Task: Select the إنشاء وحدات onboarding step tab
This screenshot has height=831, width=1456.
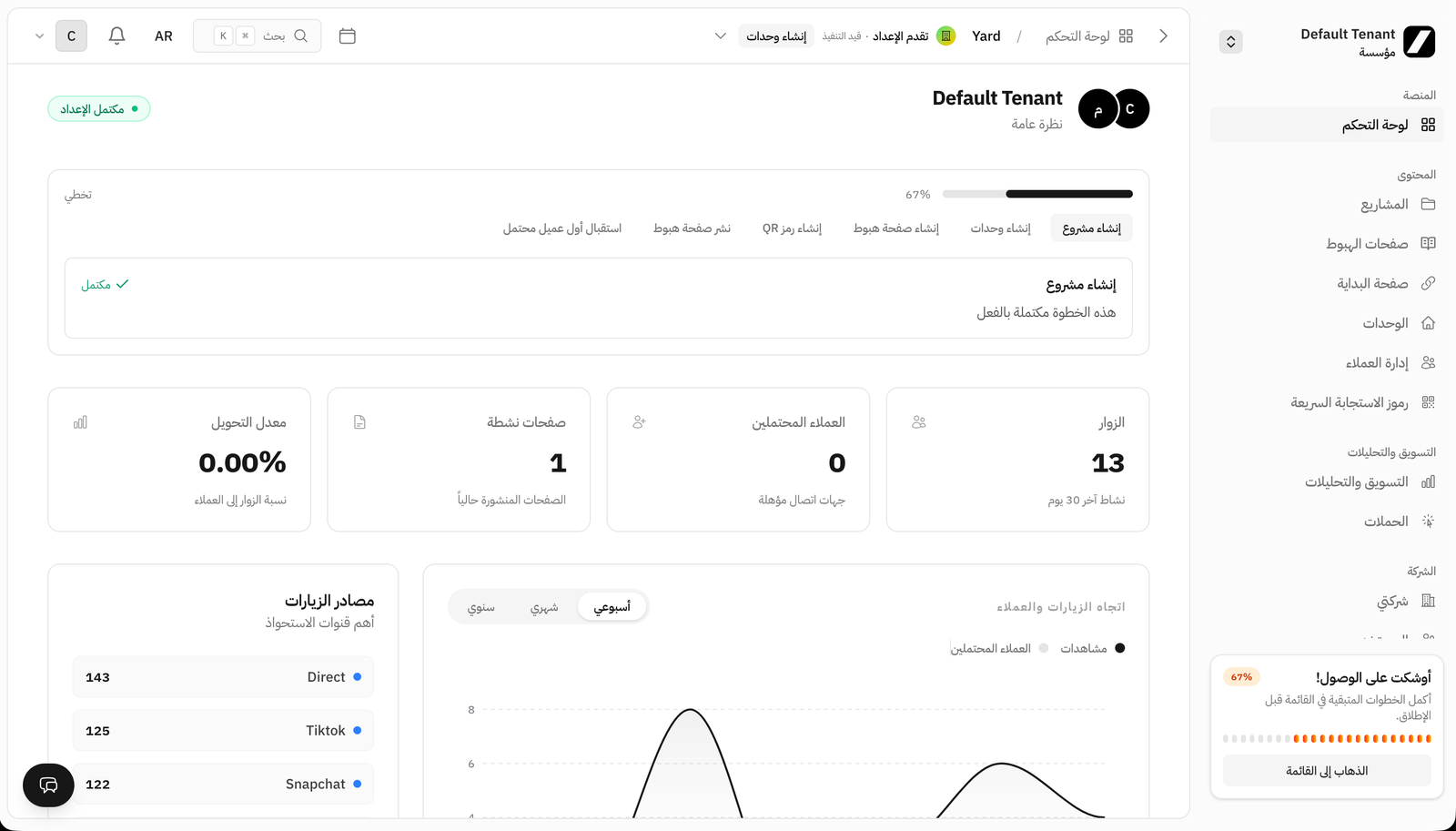Action: click(1000, 228)
